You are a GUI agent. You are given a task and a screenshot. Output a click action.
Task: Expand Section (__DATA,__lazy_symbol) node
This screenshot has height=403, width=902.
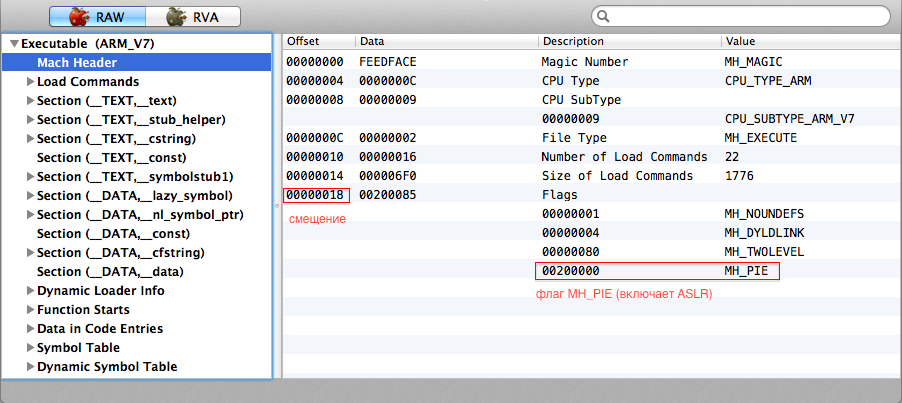coord(30,195)
